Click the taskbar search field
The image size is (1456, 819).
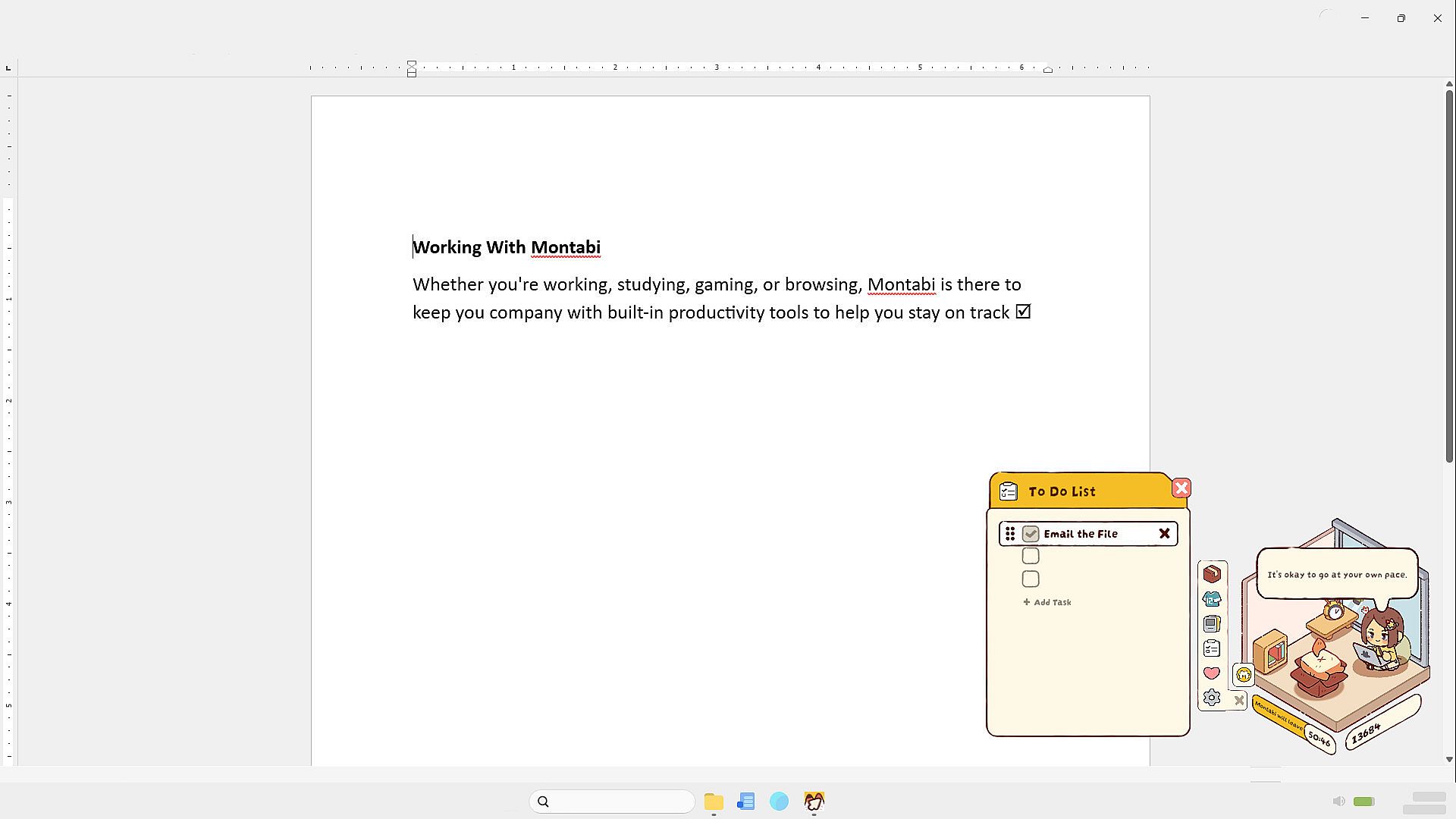pyautogui.click(x=612, y=802)
